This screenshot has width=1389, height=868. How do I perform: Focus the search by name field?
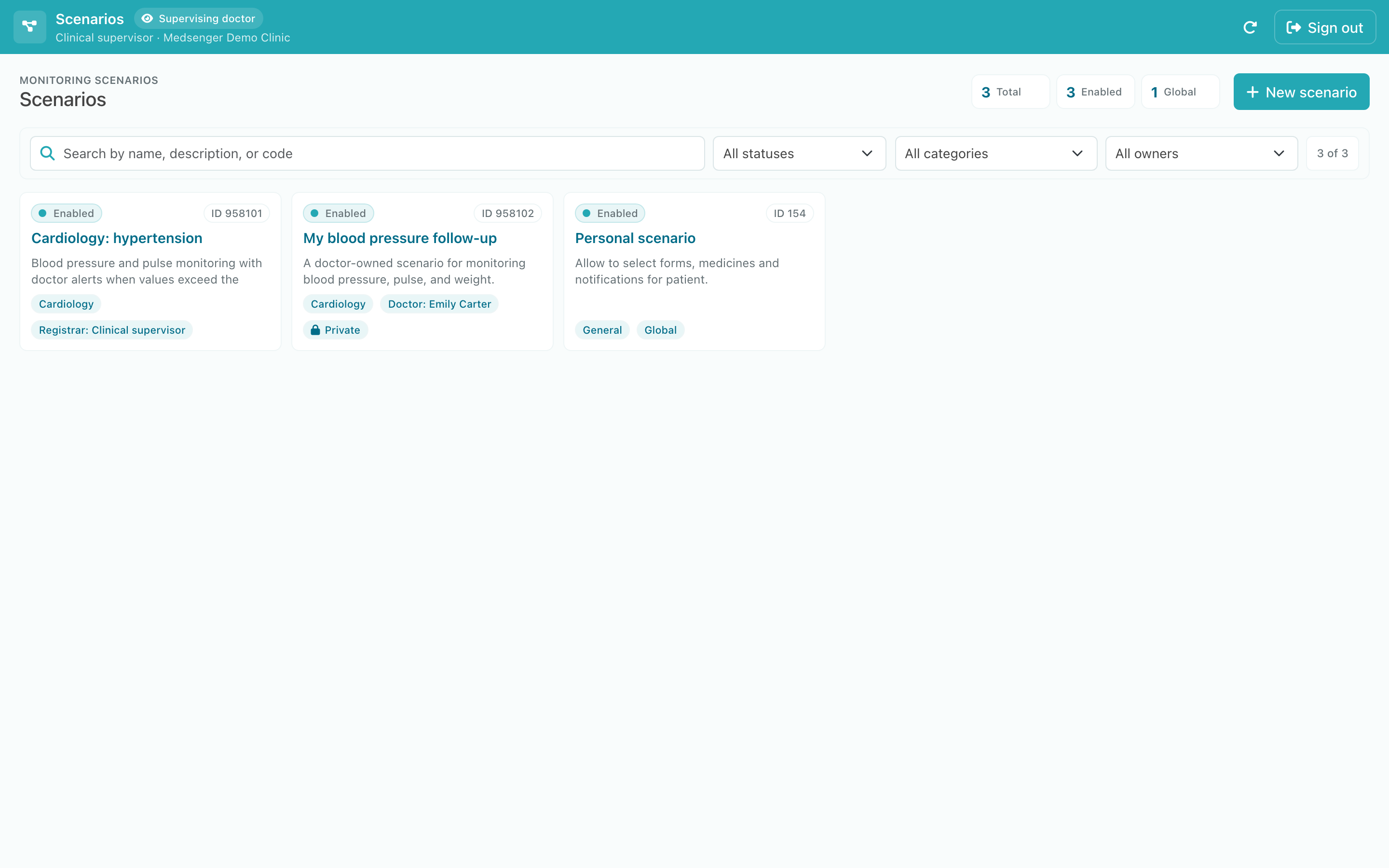pos(368,153)
